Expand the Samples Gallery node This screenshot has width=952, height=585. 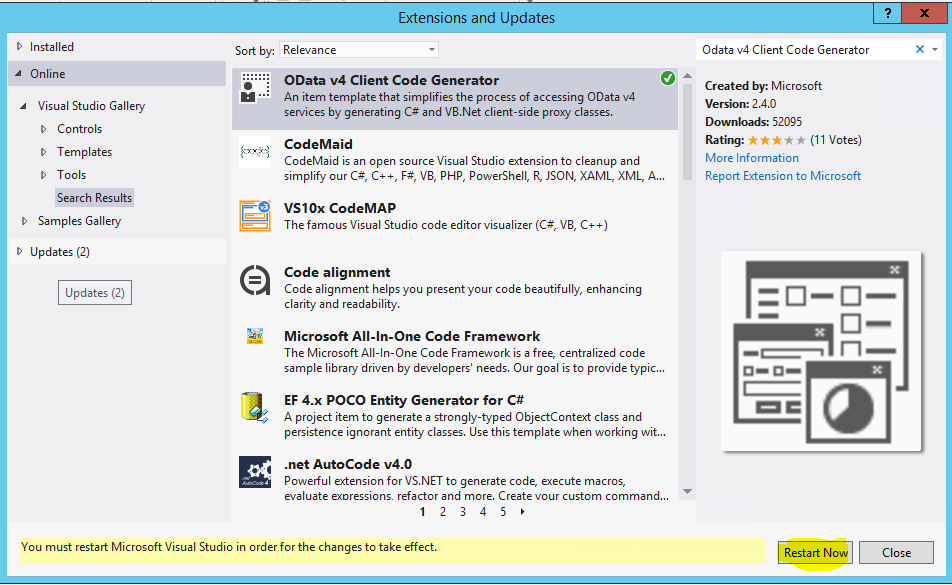click(24, 221)
